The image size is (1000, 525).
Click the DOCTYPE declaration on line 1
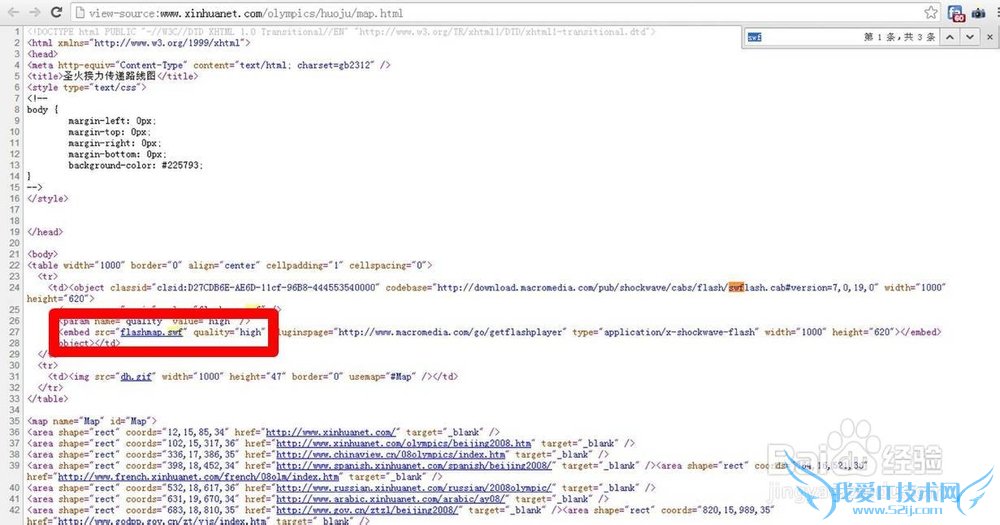[341, 32]
